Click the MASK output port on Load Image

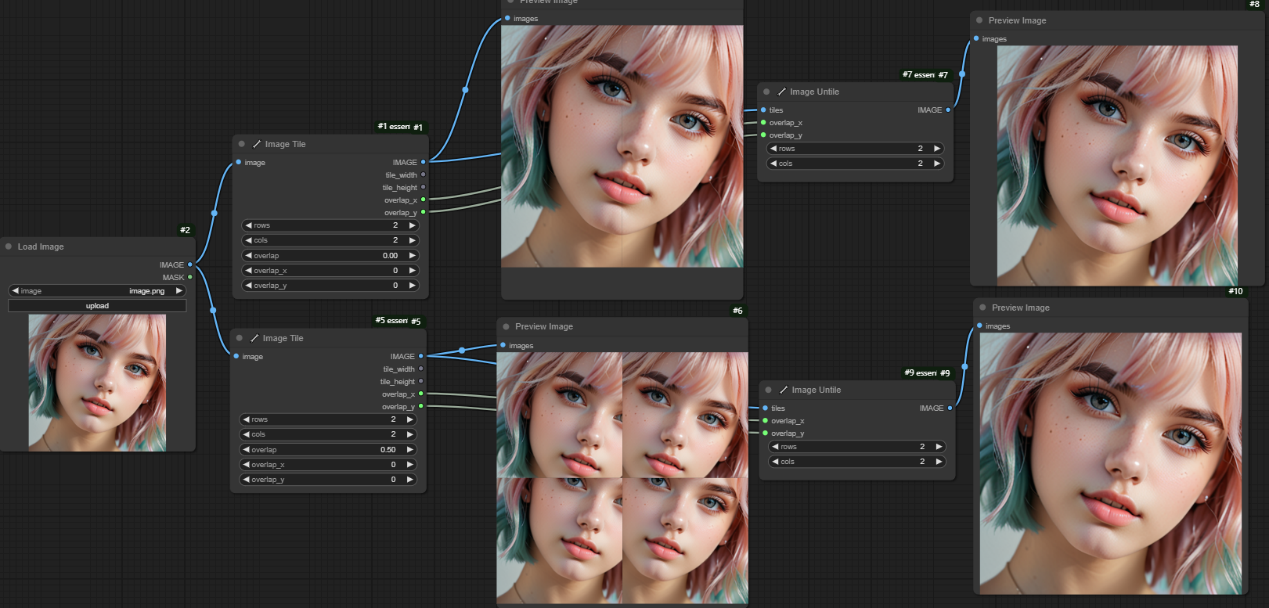click(190, 277)
